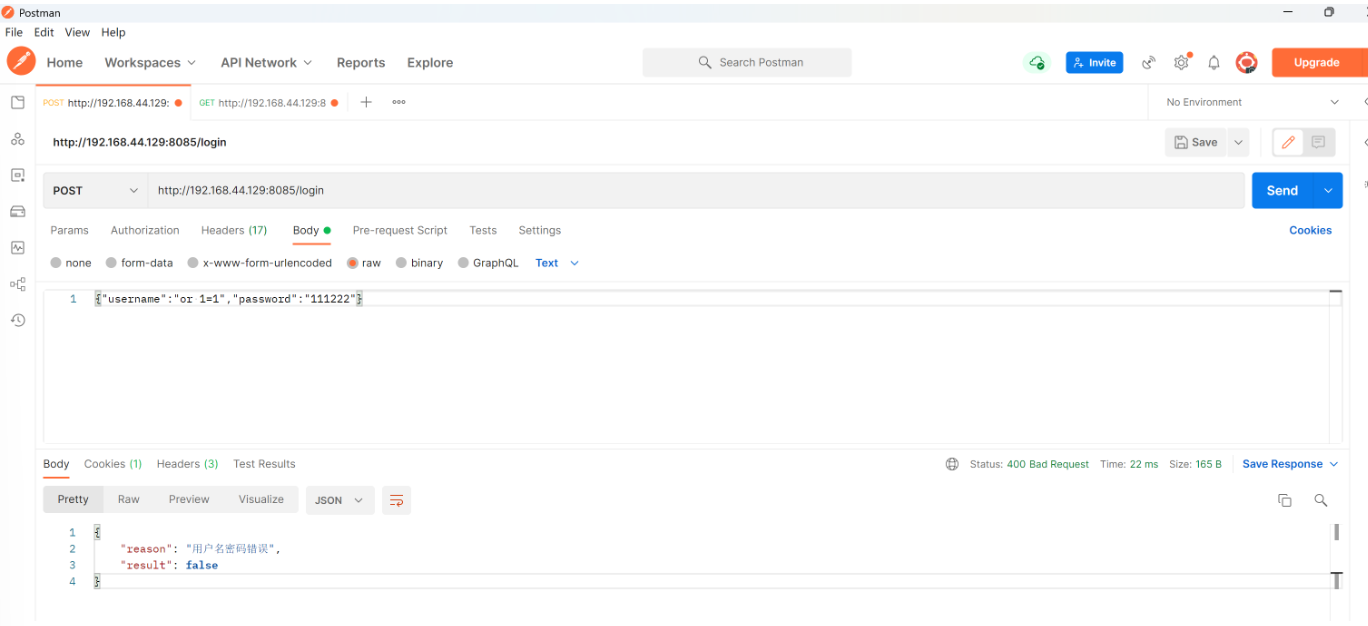Image resolution: width=1368 pixels, height=626 pixels.
Task: Close the GET request tab dot
Action: tap(335, 102)
